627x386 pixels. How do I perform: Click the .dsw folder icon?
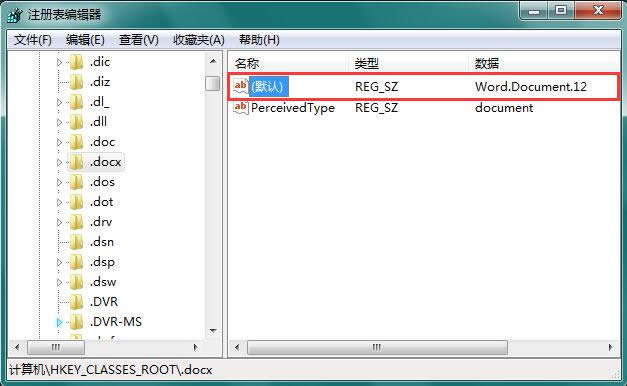[76, 282]
